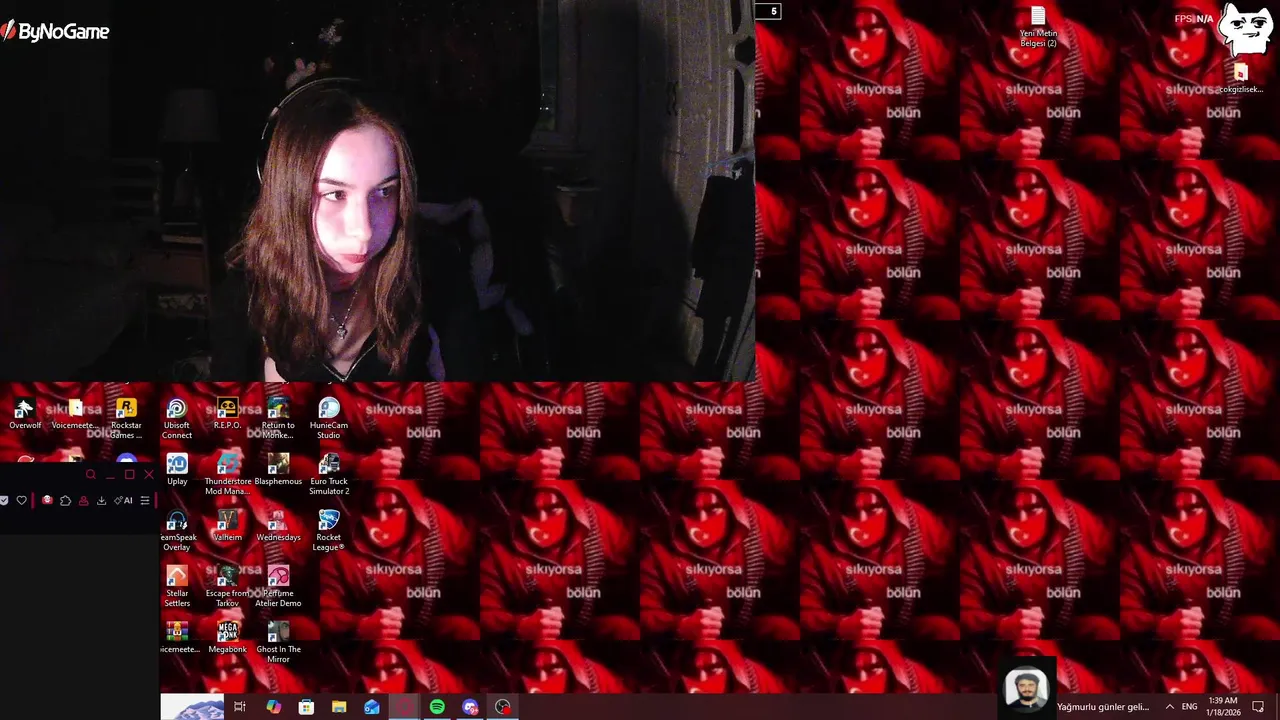Switch the ENG input language indicator
Screen dimensions: 1280x720
click(1189, 707)
